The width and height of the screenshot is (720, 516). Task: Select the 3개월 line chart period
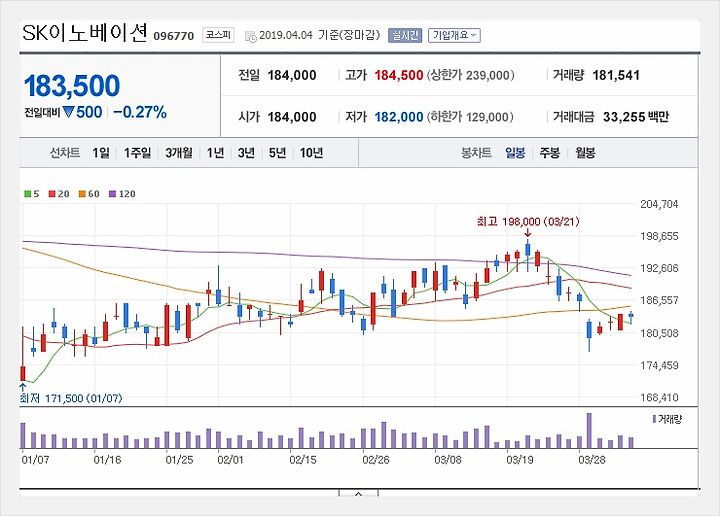click(x=179, y=152)
